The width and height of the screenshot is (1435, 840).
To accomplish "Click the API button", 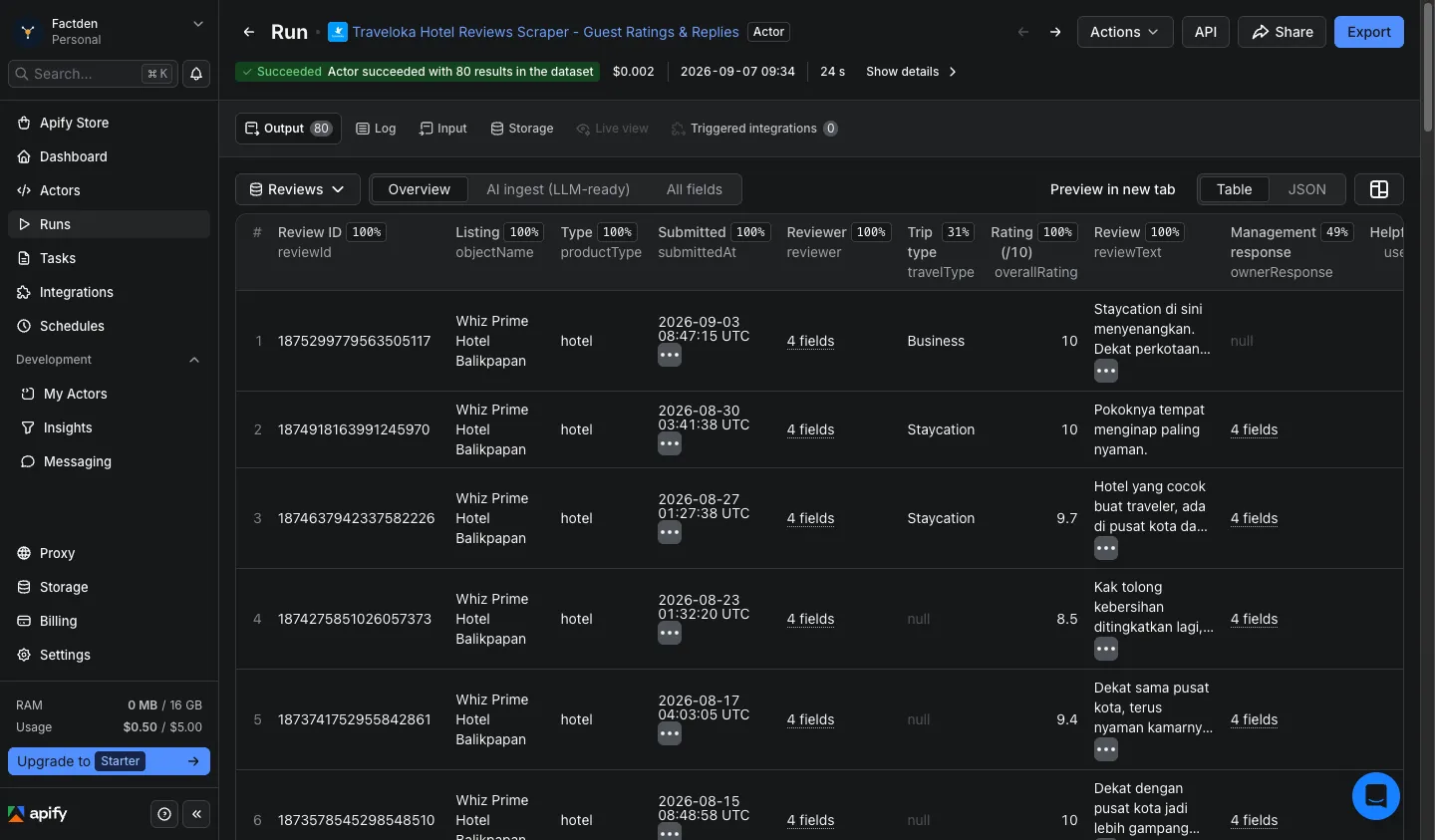I will (1206, 32).
